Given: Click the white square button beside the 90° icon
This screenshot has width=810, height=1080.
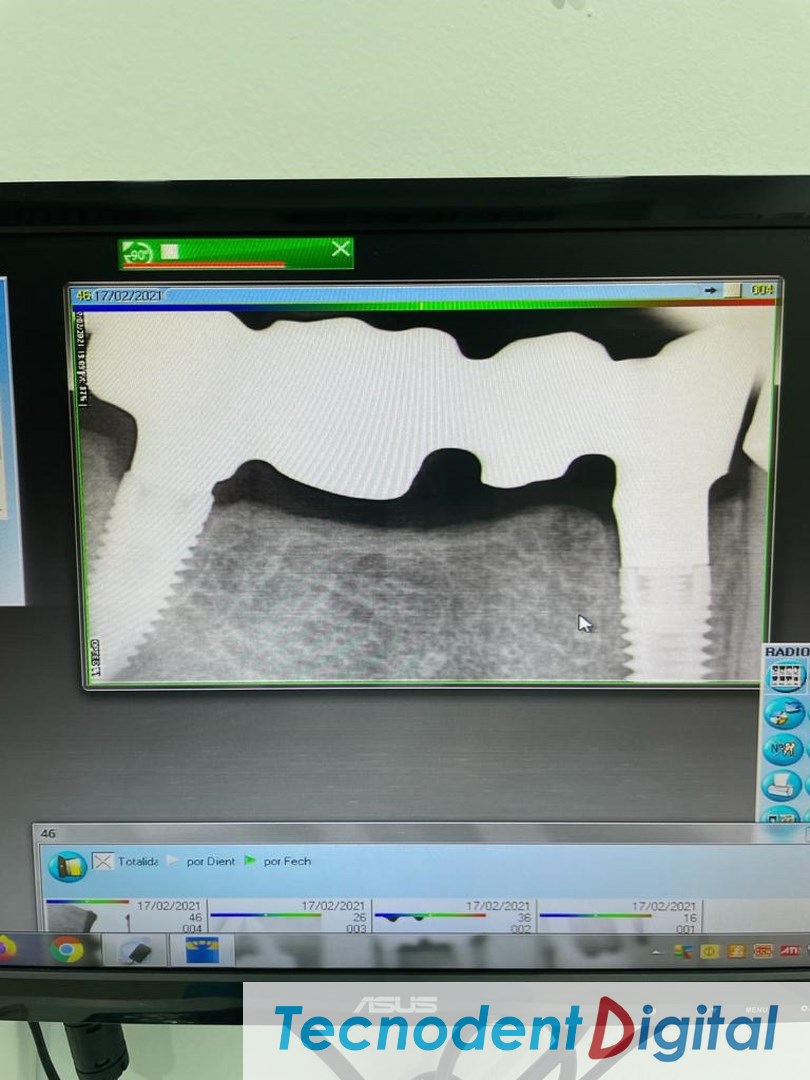Looking at the screenshot, I should click(169, 251).
